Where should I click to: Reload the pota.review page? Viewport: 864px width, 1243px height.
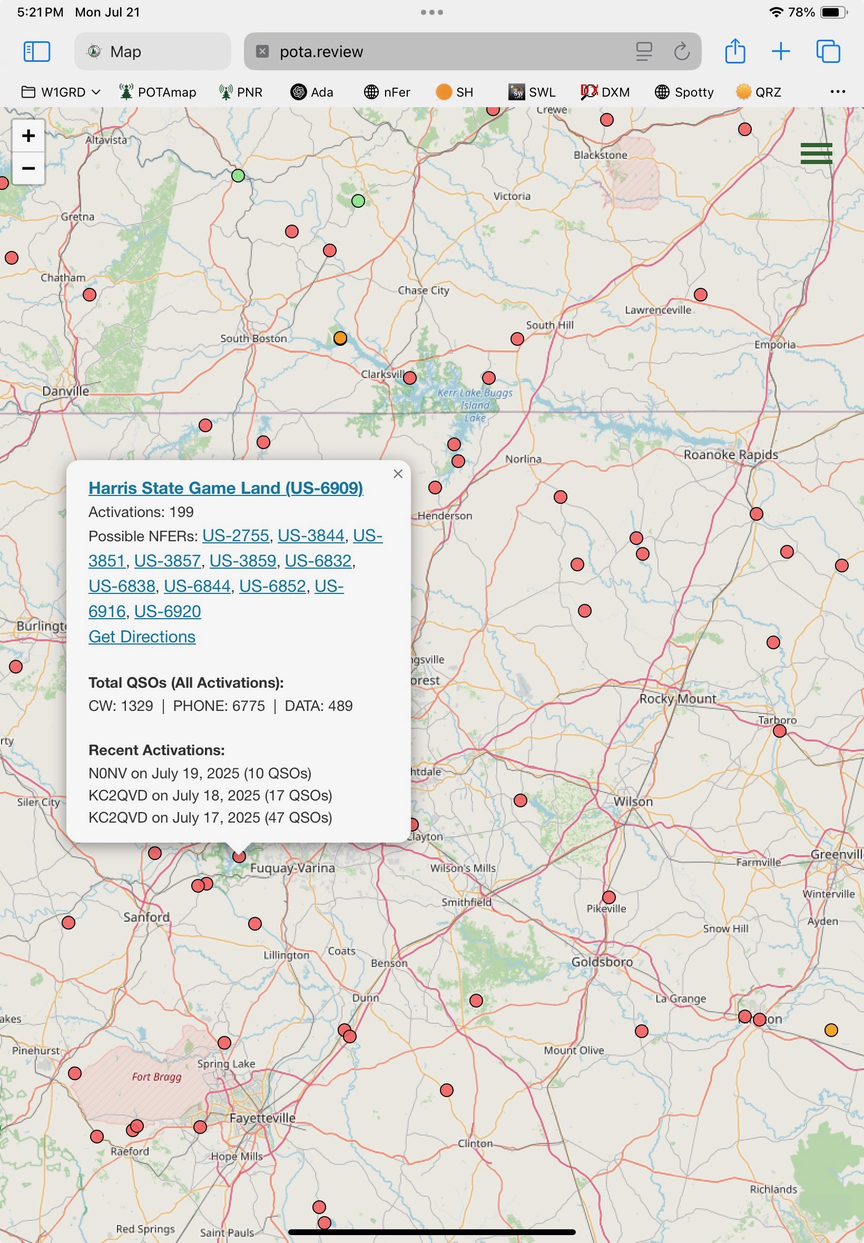(x=682, y=51)
